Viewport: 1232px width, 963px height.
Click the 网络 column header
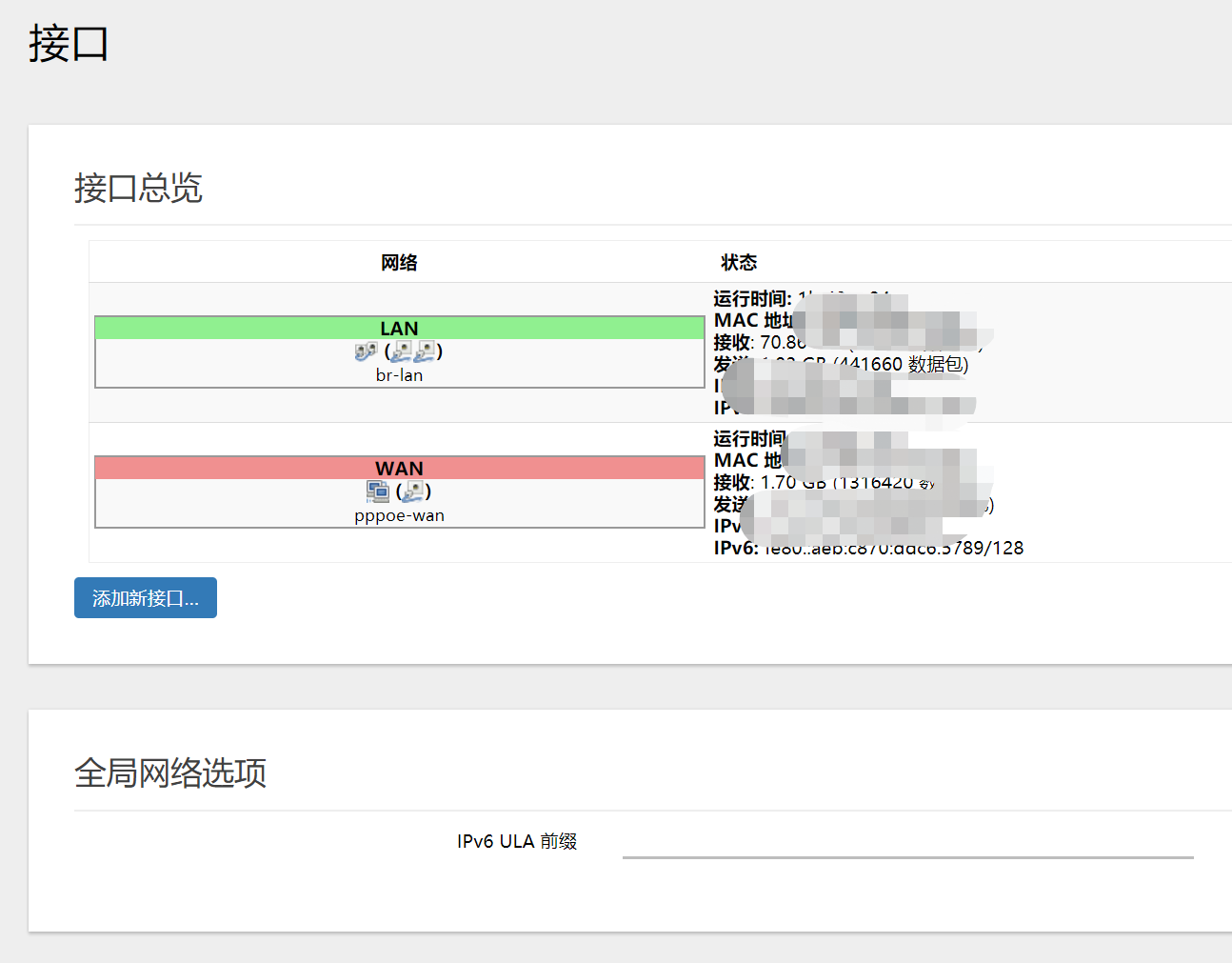click(399, 262)
